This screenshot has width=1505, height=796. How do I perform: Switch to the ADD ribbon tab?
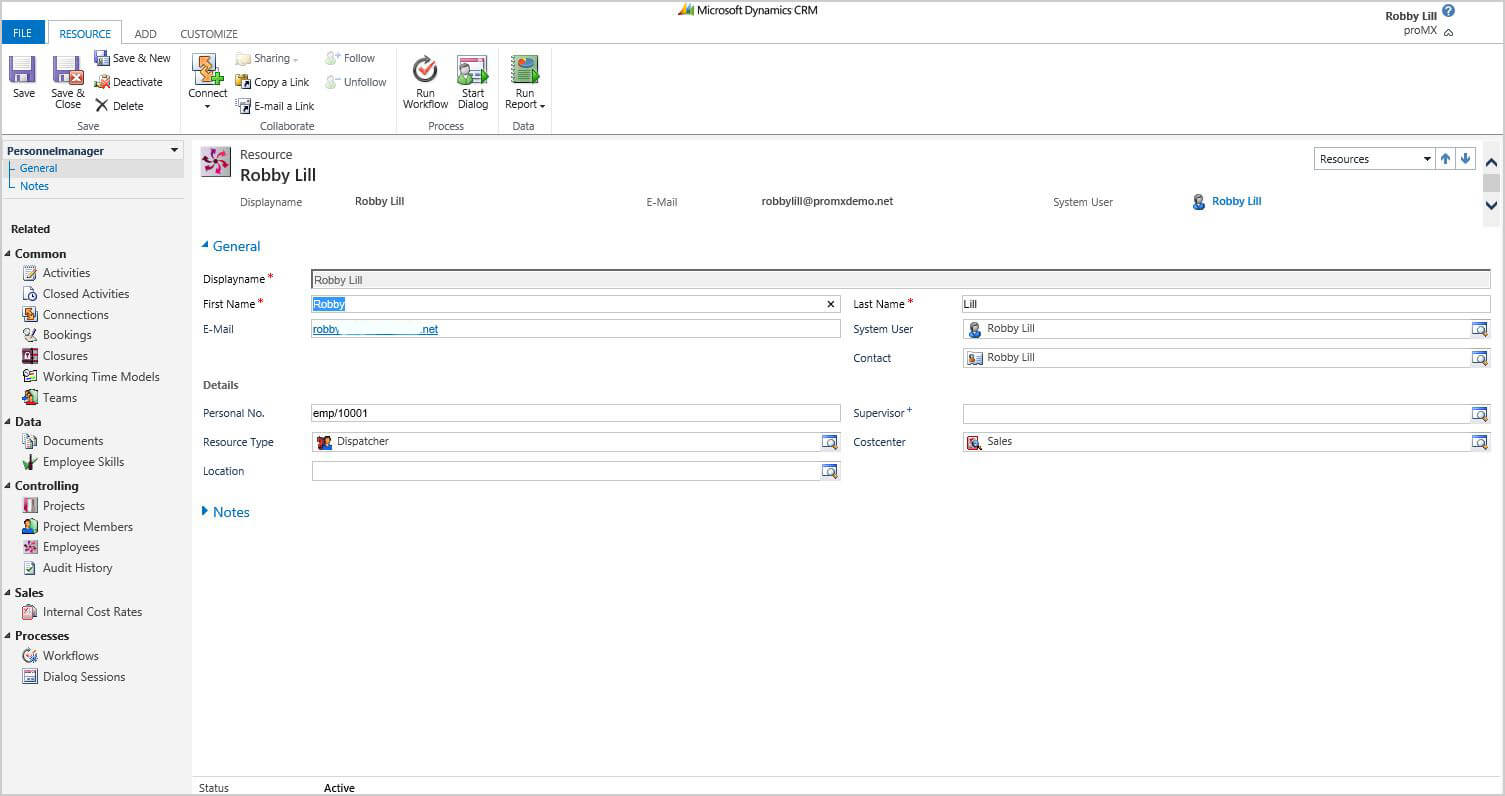click(x=145, y=34)
